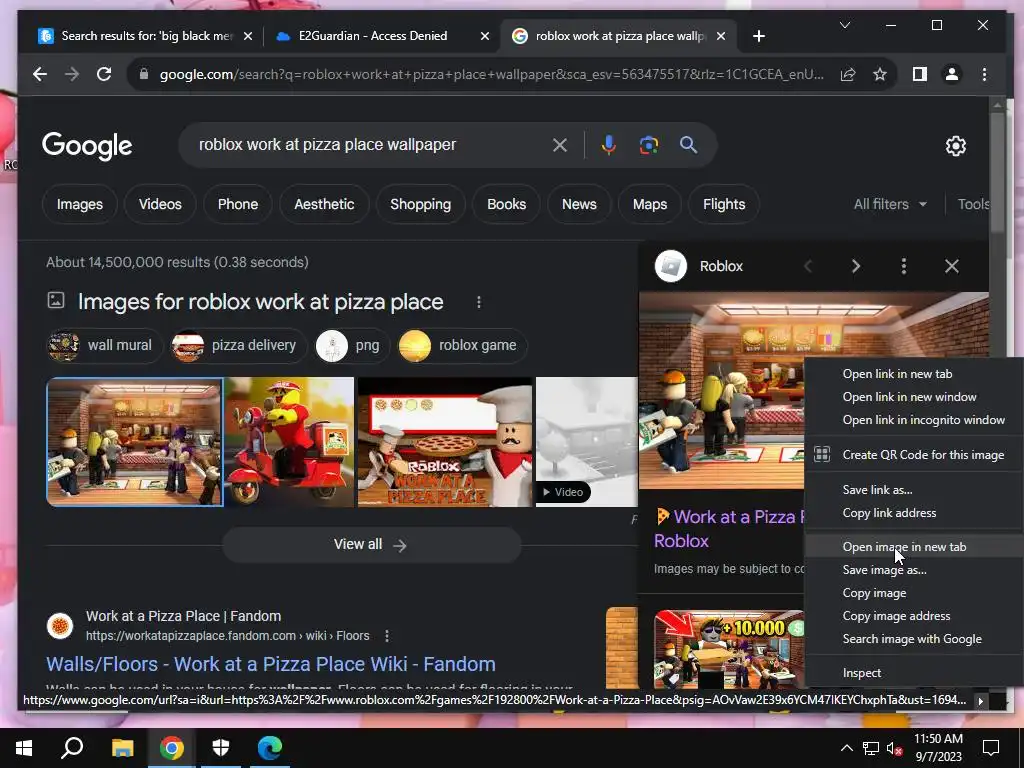Open Google quick settings gear
Screen dimensions: 1024x768
955,146
